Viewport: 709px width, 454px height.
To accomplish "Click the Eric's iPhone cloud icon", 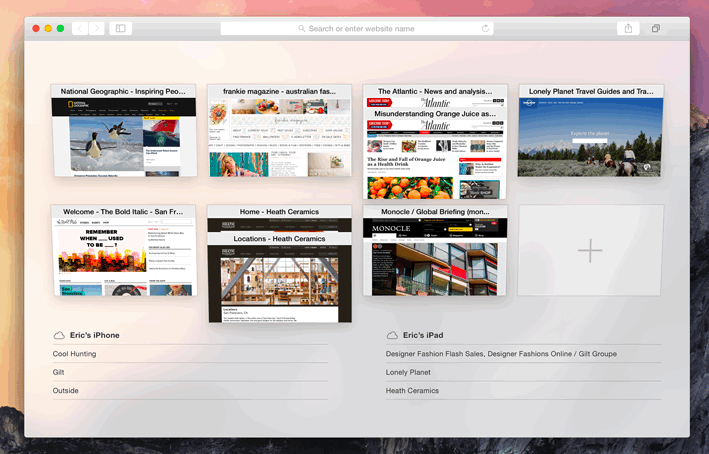I will 59,335.
